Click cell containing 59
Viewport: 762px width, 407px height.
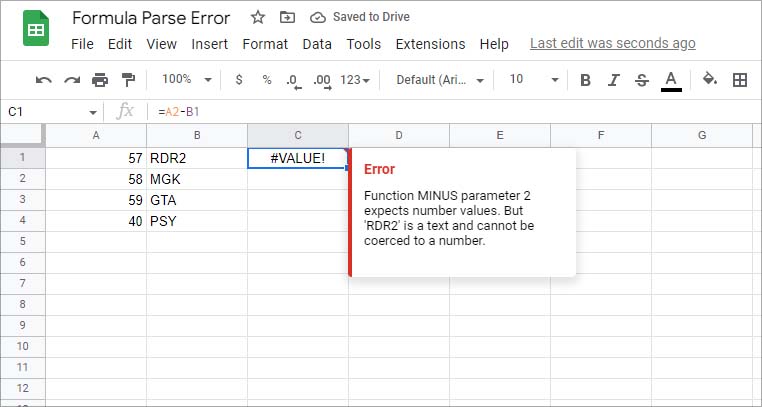tap(96, 200)
